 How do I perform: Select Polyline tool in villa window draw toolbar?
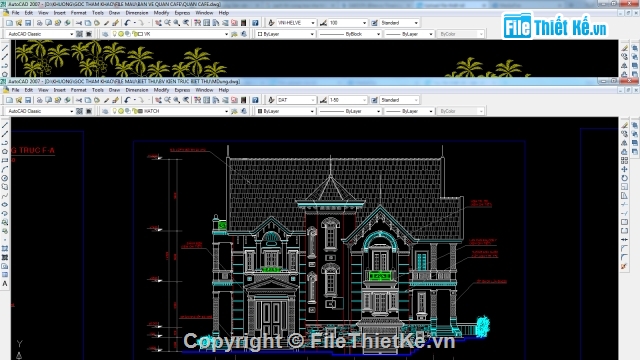[5, 143]
